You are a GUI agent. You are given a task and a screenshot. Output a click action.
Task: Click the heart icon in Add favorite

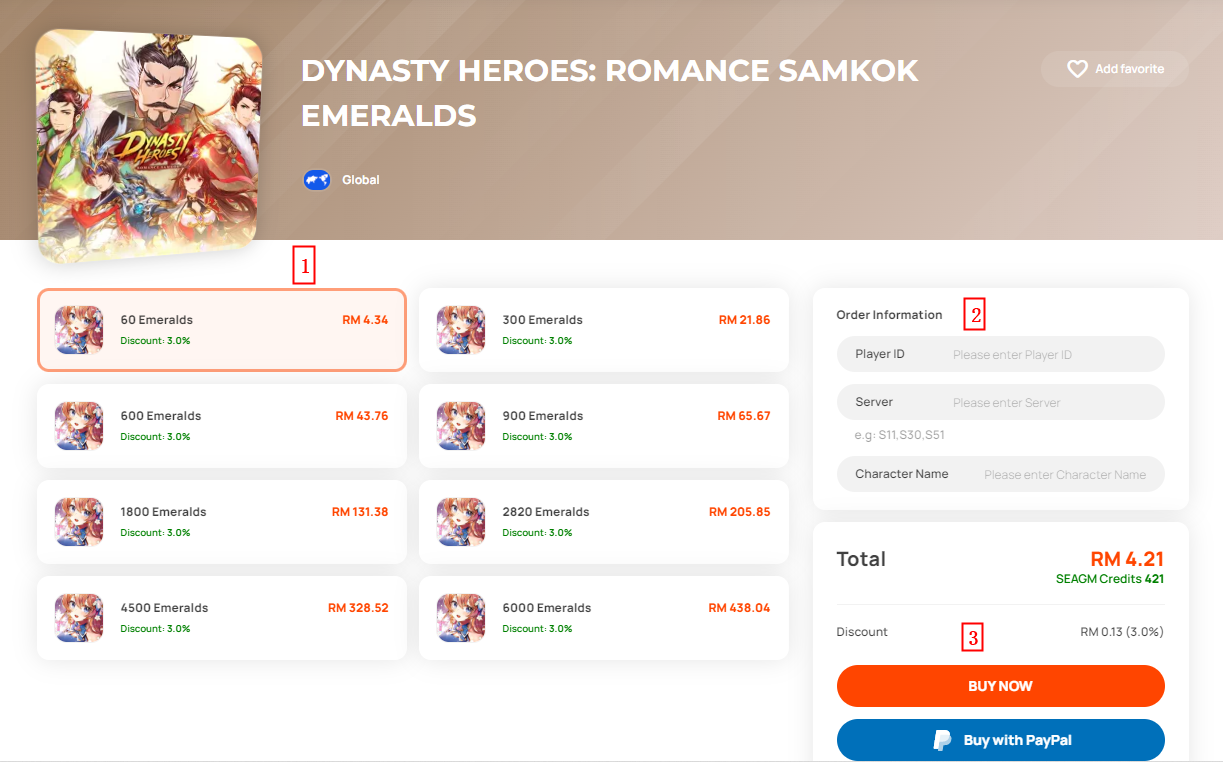[x=1077, y=69]
